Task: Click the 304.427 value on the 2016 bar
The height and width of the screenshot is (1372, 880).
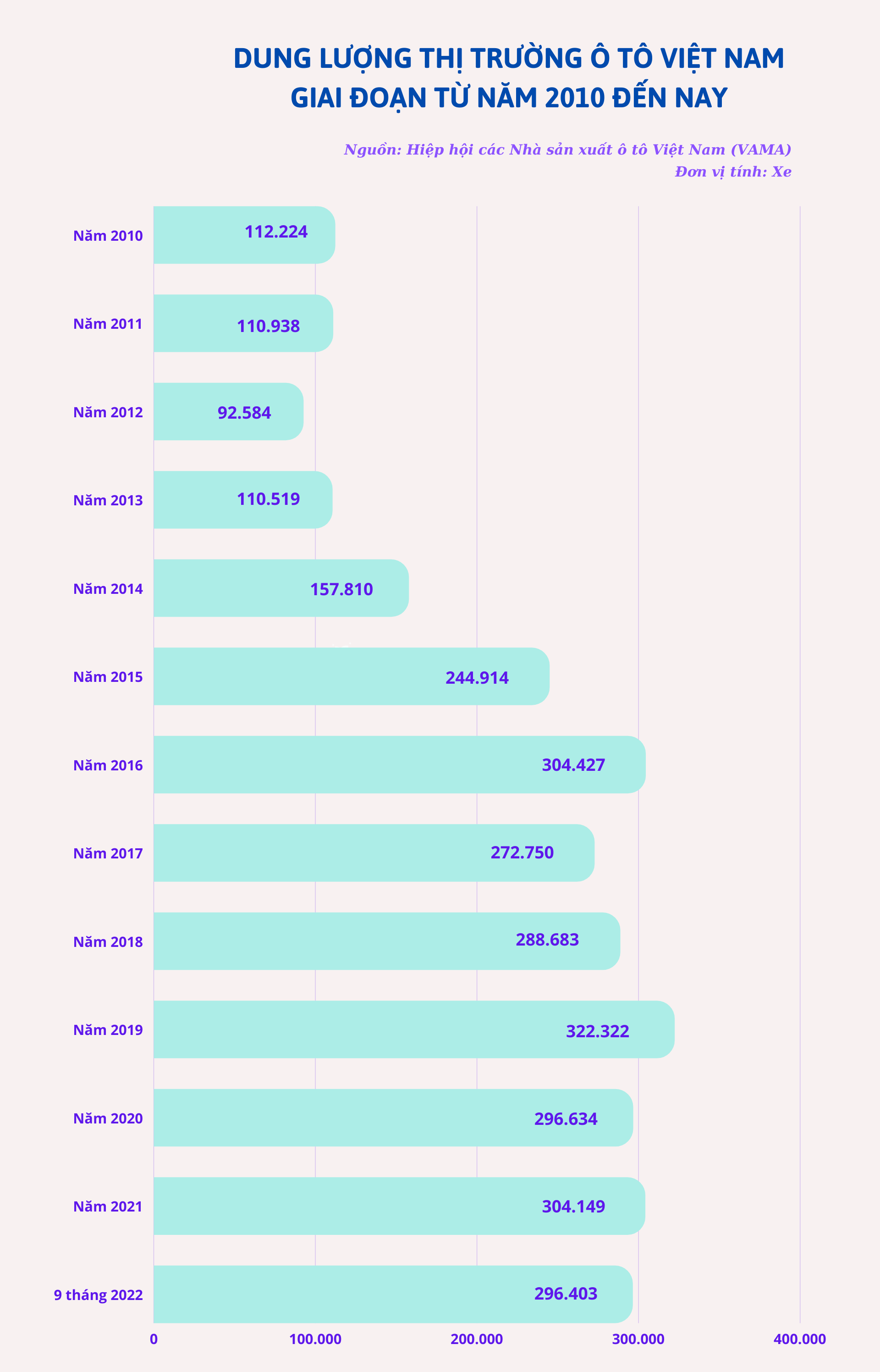Action: tap(573, 765)
